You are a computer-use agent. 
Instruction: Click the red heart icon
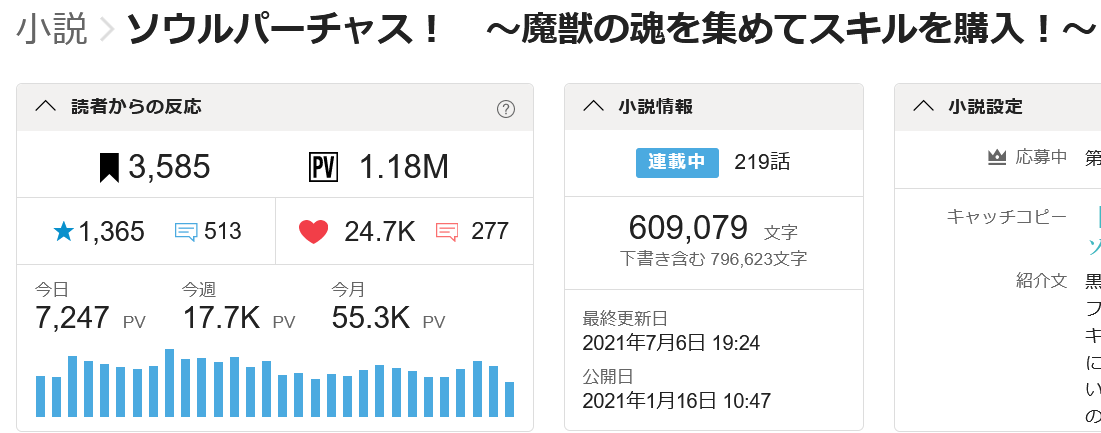point(313,232)
